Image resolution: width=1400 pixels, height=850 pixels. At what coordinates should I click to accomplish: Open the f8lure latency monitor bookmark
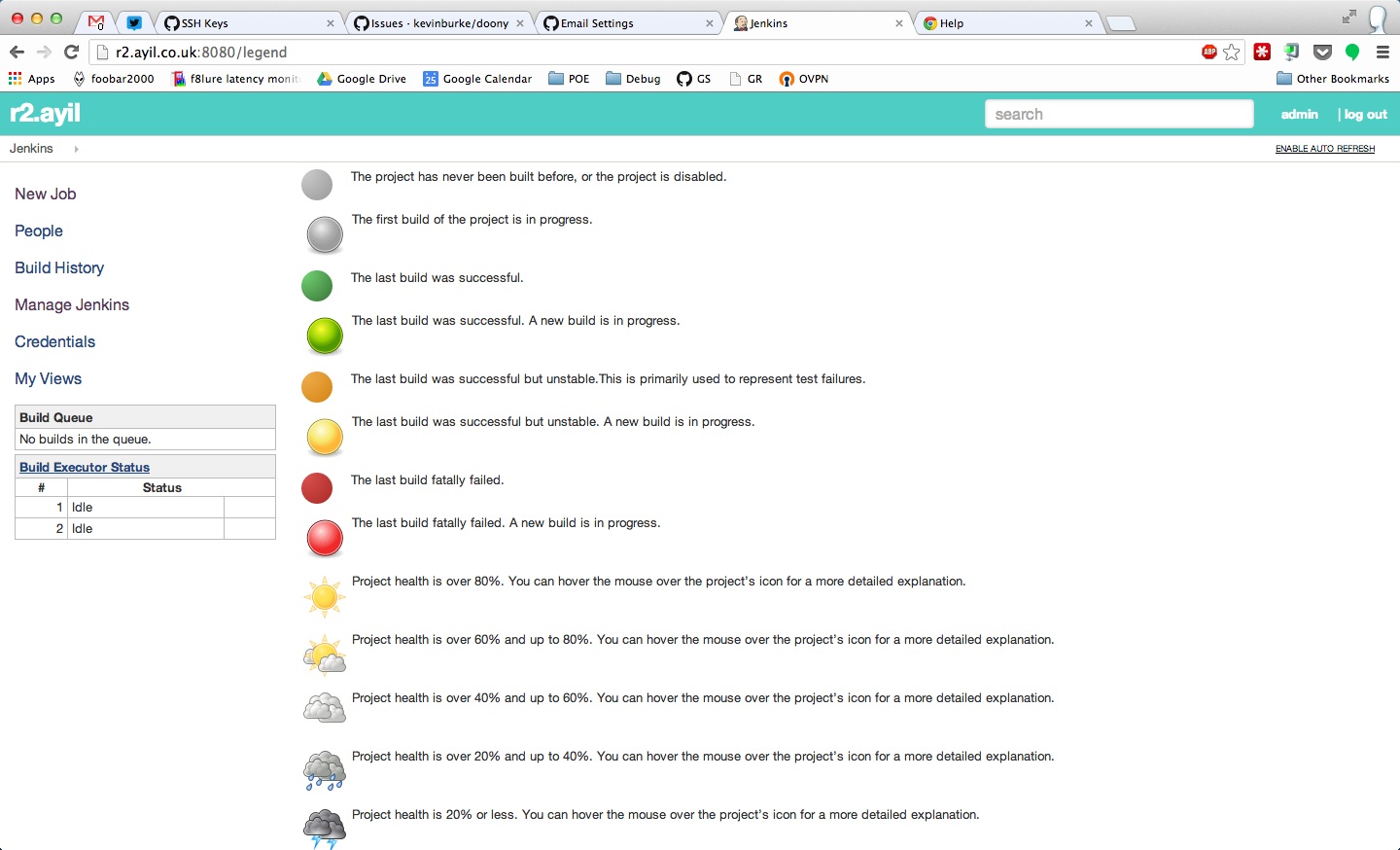(236, 79)
